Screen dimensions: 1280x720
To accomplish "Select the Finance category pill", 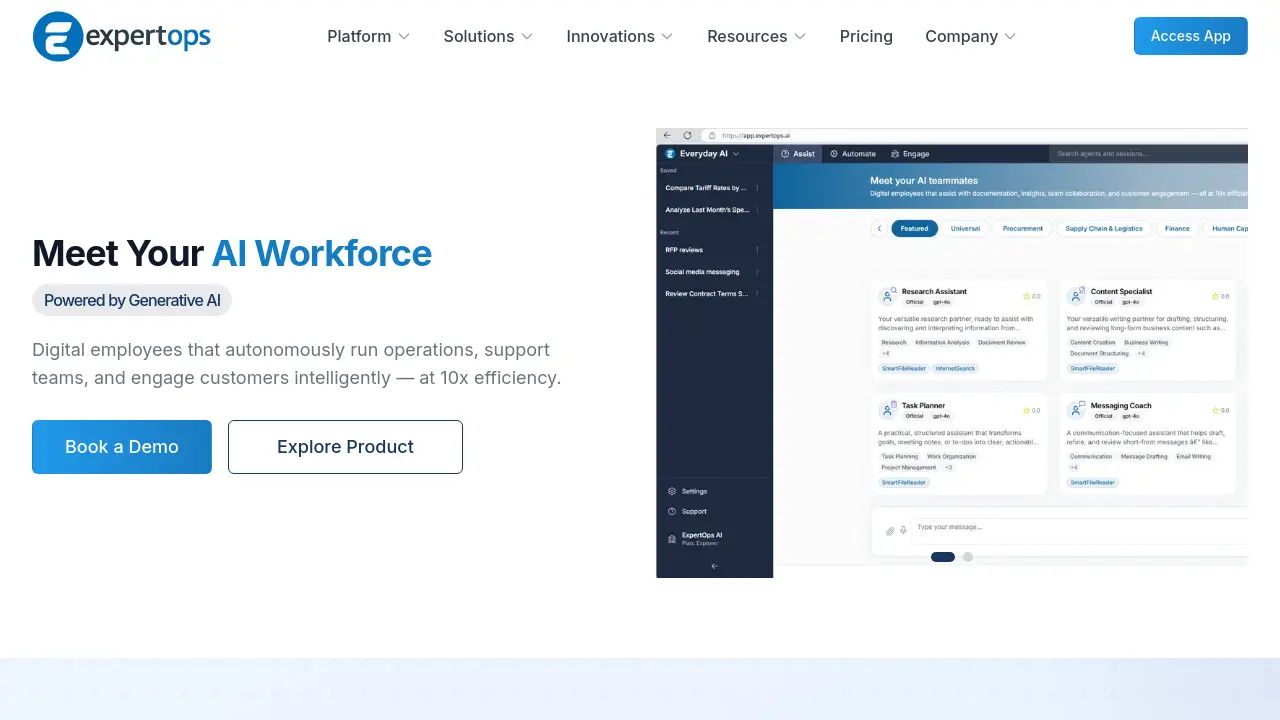I will pyautogui.click(x=1177, y=229).
